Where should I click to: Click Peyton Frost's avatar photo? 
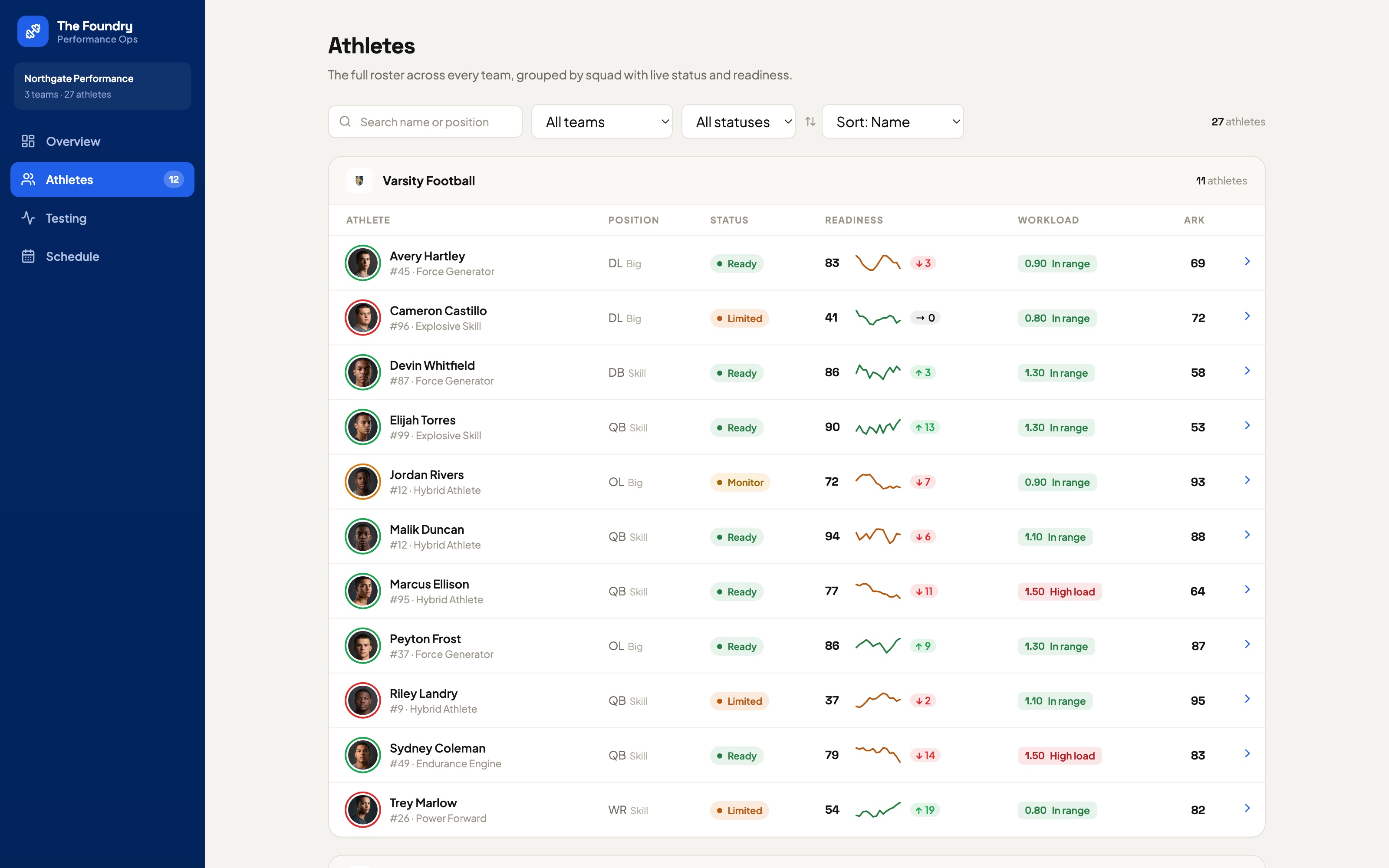363,646
